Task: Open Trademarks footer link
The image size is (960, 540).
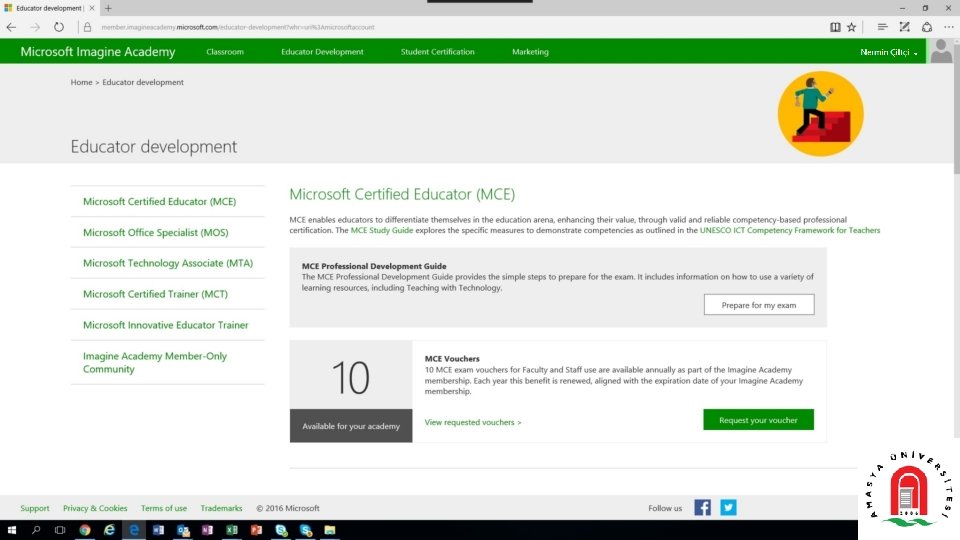Action: coord(221,508)
